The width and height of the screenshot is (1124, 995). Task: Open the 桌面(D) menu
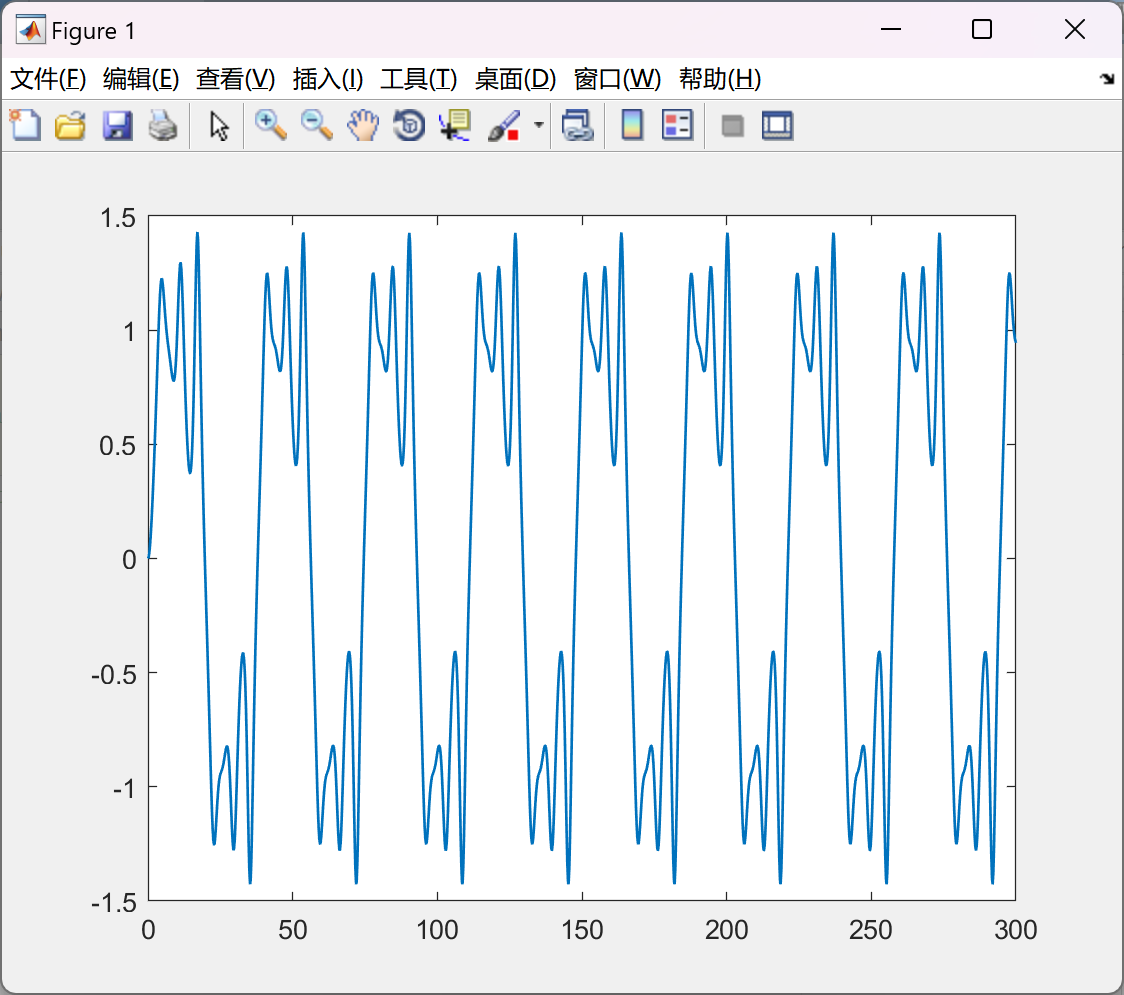pyautogui.click(x=515, y=79)
